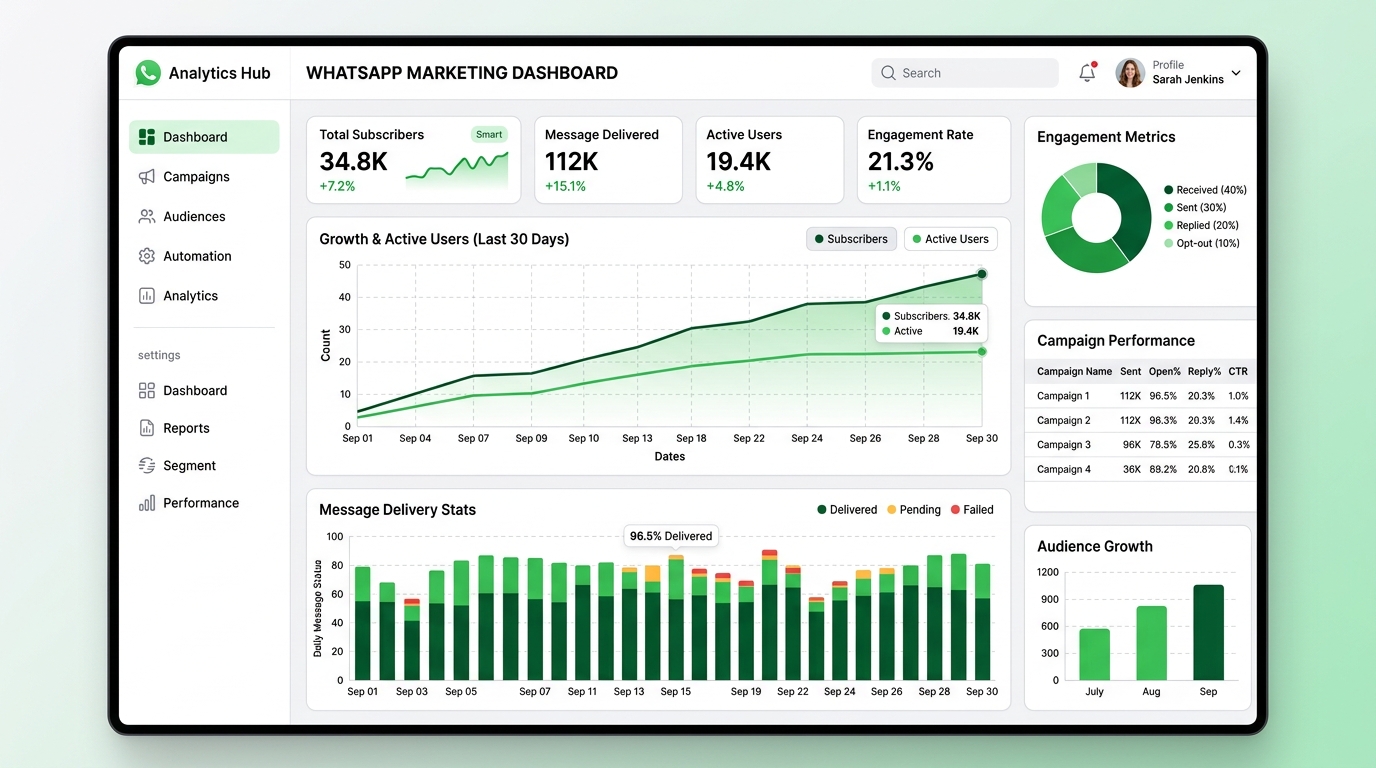
Task: Click the Segment icon in sidebar
Action: tap(147, 466)
